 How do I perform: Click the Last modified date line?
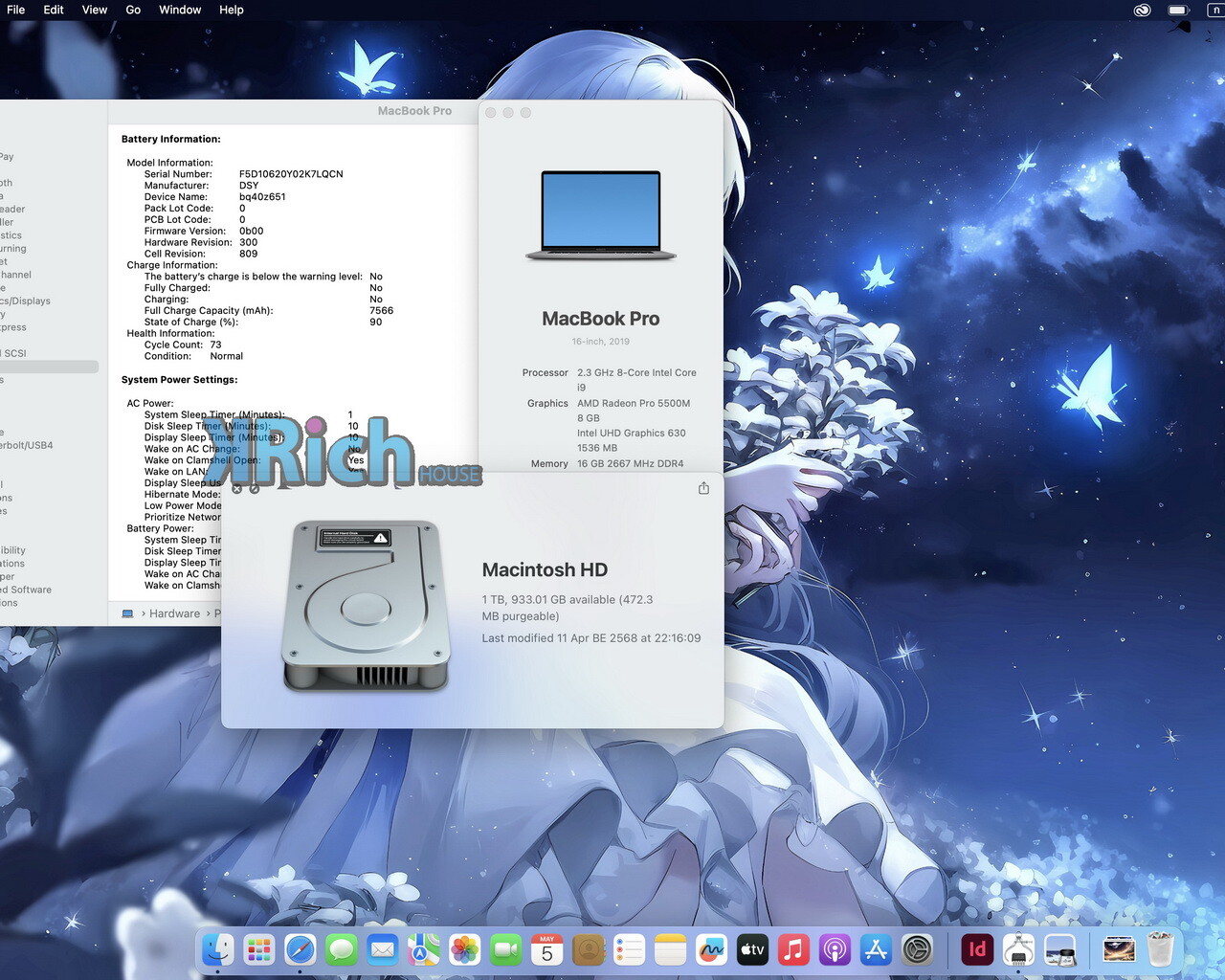coord(591,638)
